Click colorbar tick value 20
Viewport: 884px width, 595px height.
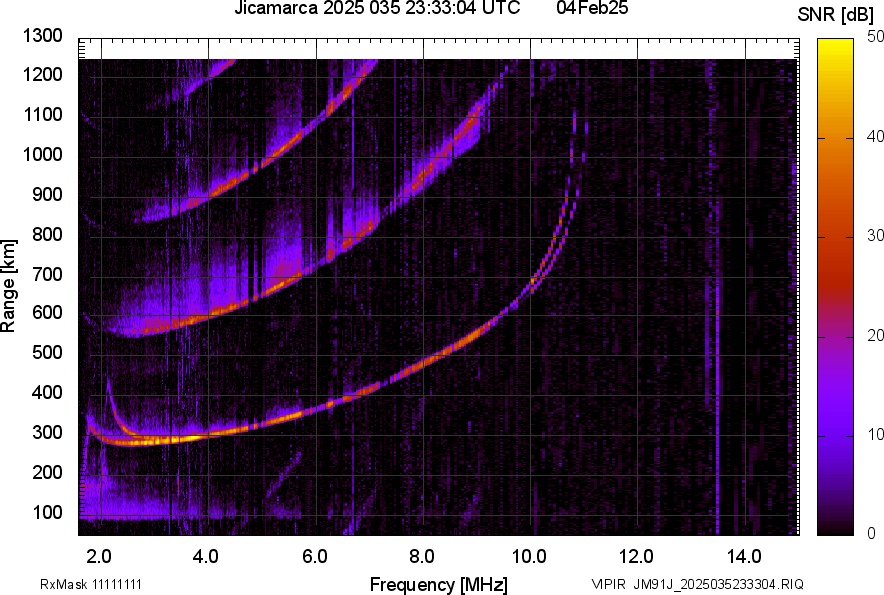pyautogui.click(x=875, y=336)
